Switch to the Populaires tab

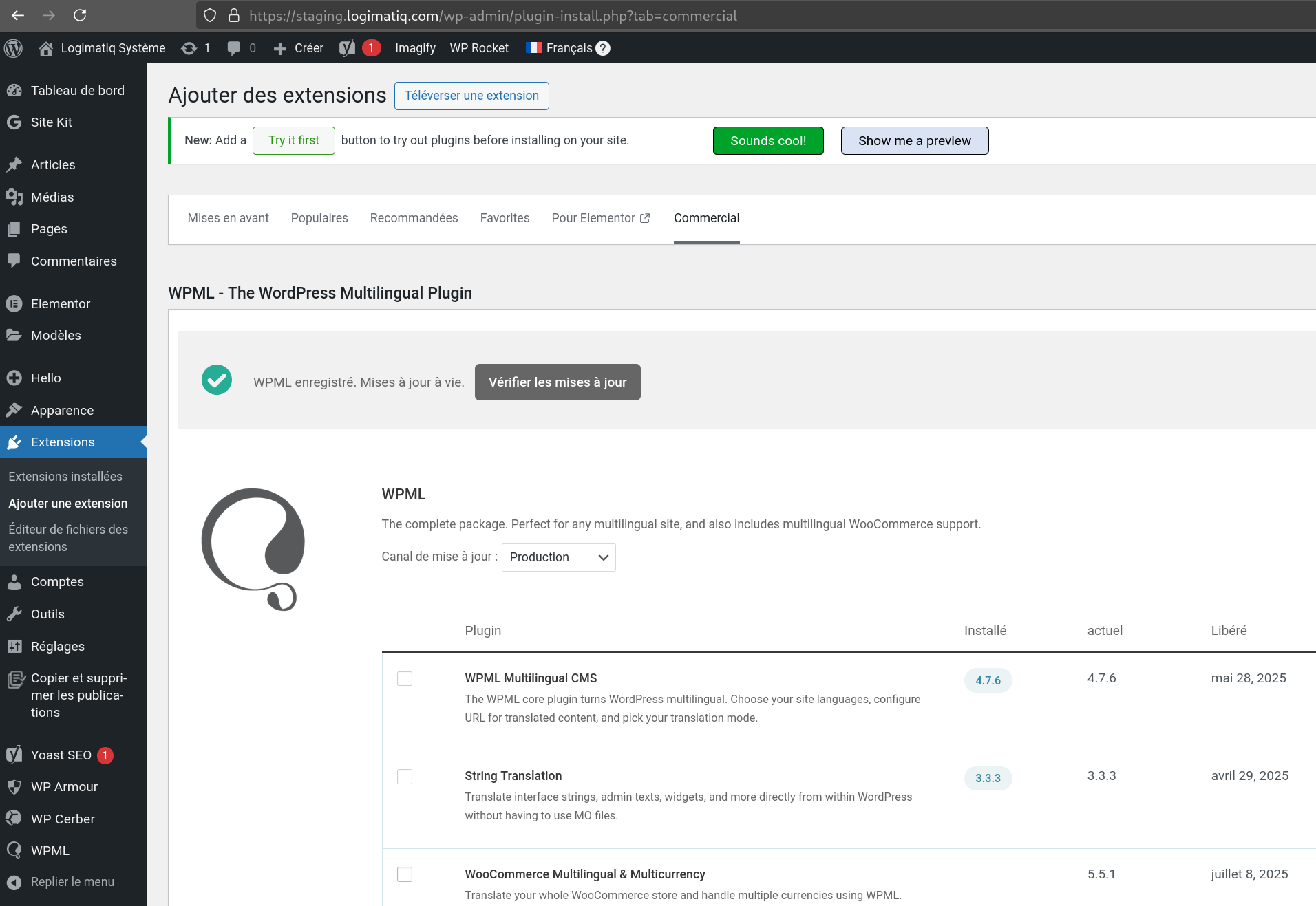(x=319, y=218)
